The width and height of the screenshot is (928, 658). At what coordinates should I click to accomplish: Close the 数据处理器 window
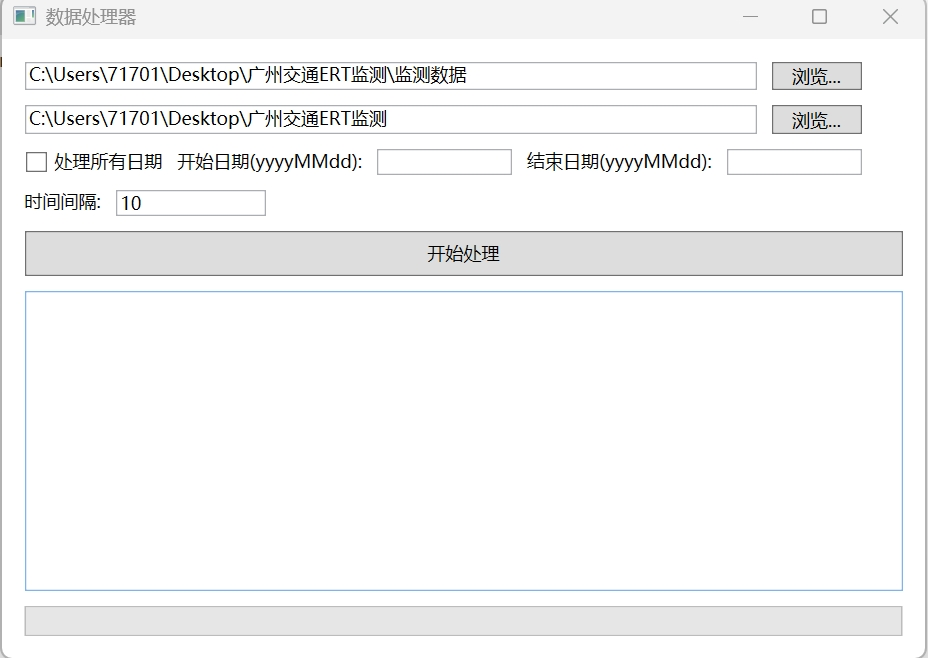coord(890,16)
